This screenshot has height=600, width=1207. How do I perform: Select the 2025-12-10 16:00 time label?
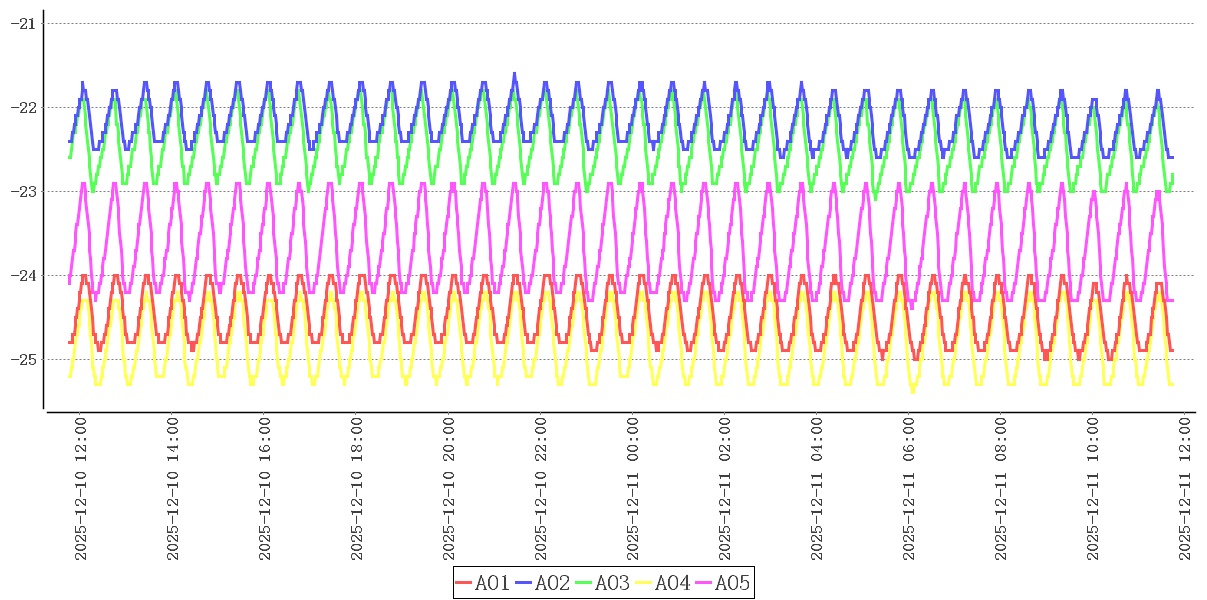coord(265,488)
